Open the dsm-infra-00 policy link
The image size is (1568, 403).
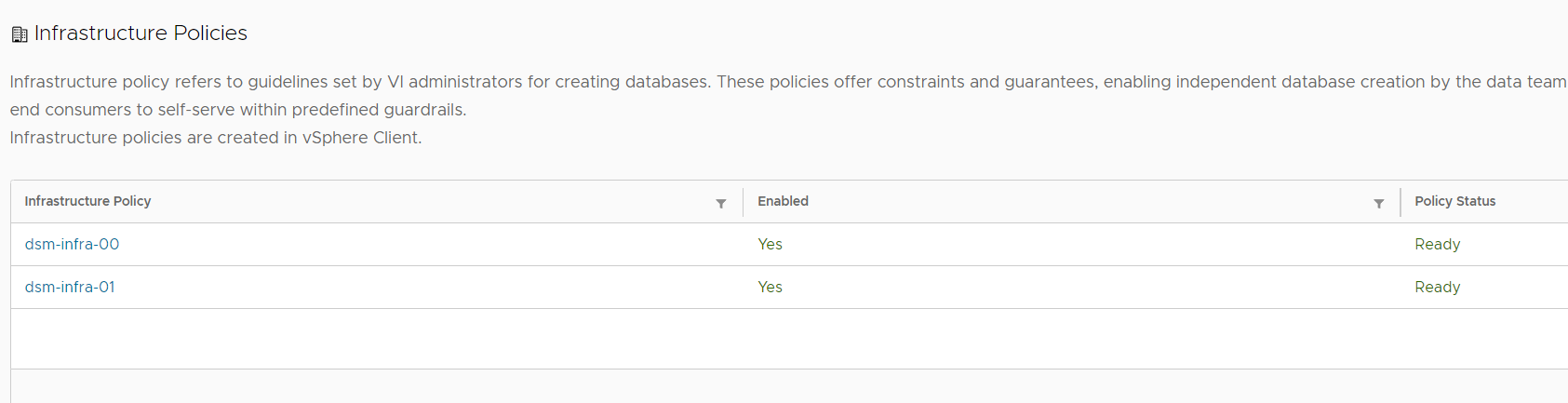click(72, 244)
